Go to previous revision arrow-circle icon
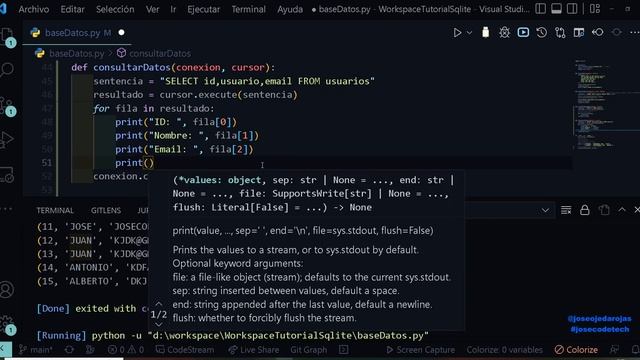 [x=598, y=32]
